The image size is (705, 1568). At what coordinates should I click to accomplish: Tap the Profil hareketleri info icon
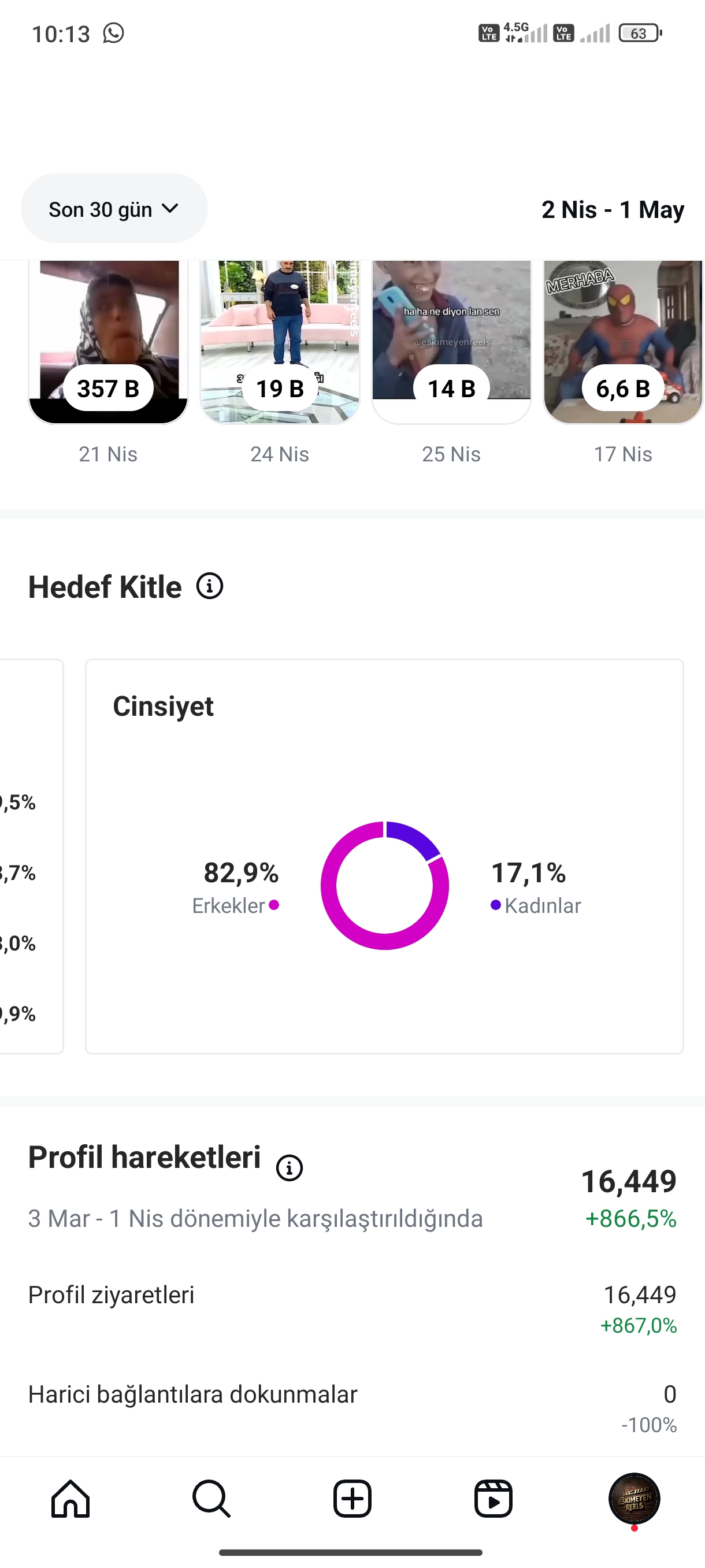[290, 1167]
